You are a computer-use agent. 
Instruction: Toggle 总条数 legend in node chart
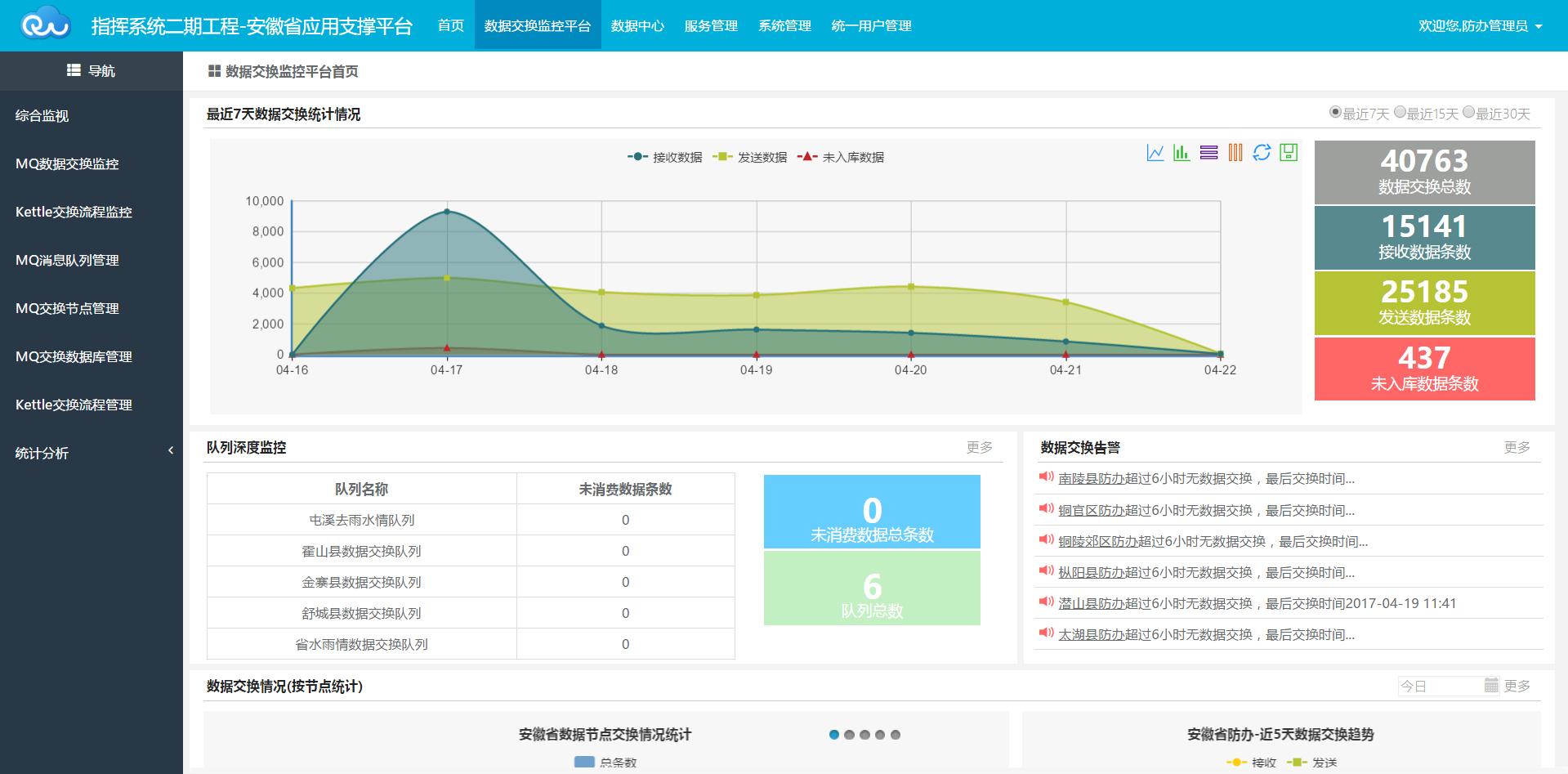coord(605,763)
